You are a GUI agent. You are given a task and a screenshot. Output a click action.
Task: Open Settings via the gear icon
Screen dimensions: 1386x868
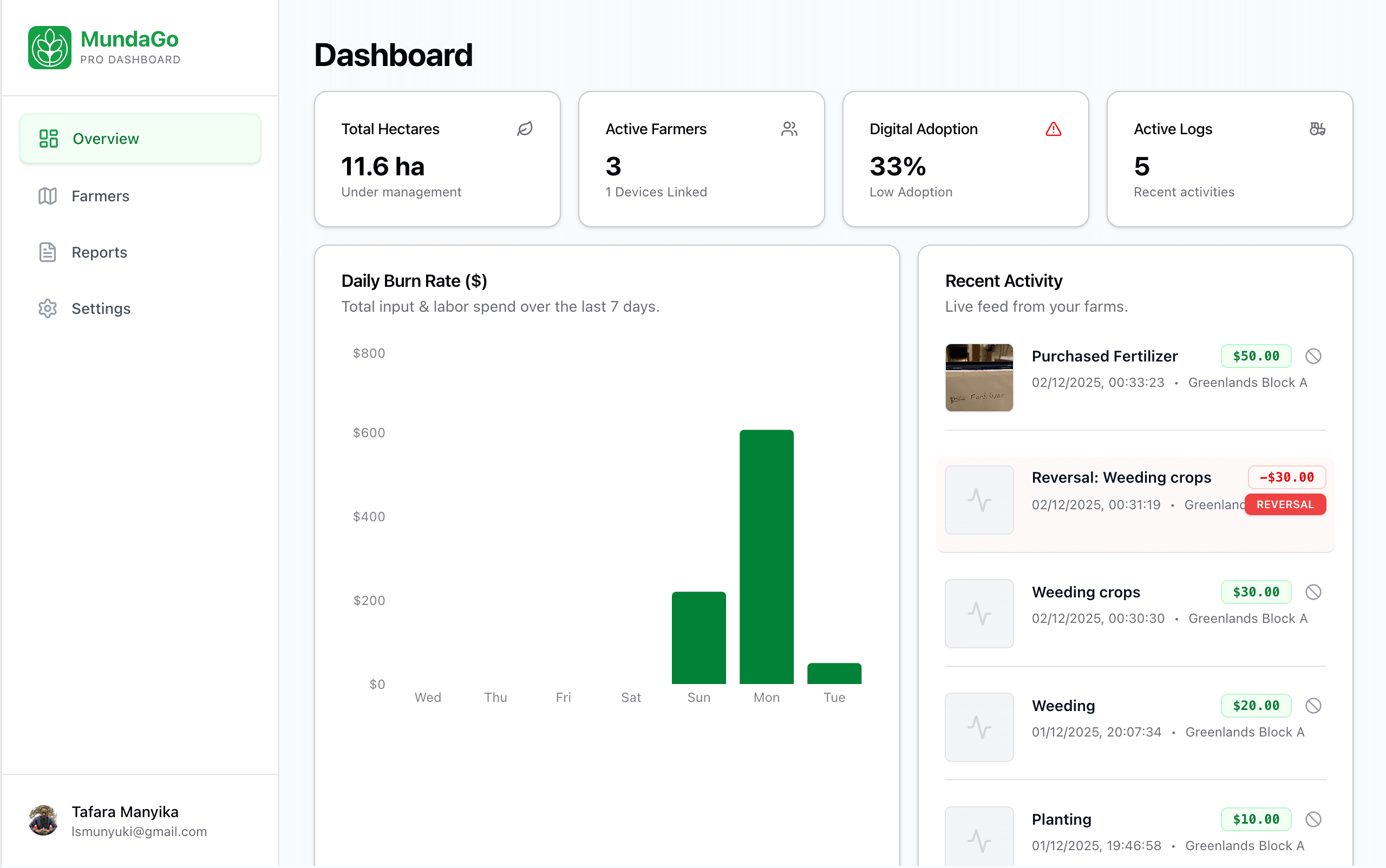click(47, 308)
